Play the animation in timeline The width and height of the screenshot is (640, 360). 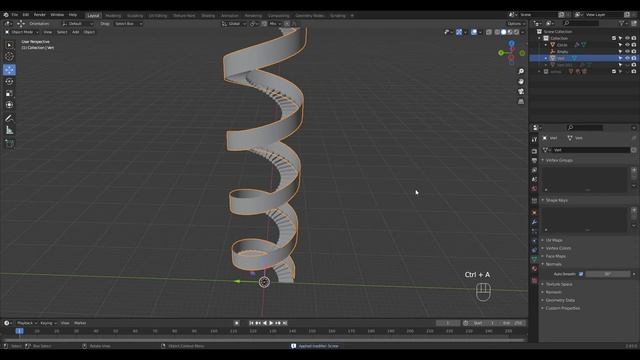(271, 323)
